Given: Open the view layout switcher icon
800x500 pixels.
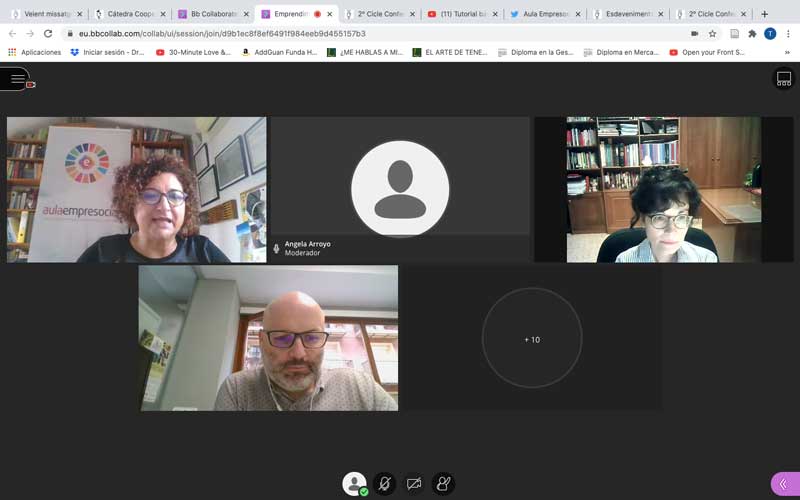Looking at the screenshot, I should tap(784, 79).
